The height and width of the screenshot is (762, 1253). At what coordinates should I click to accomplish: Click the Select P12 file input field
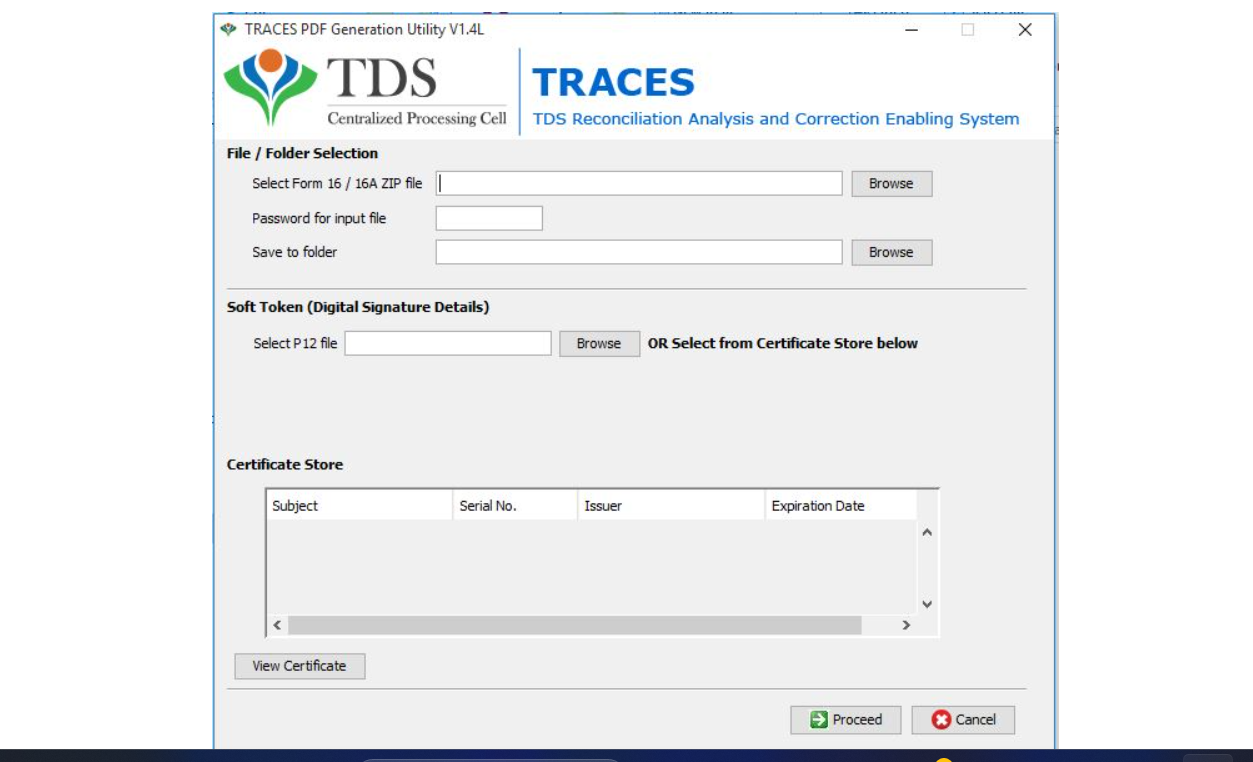tap(448, 343)
